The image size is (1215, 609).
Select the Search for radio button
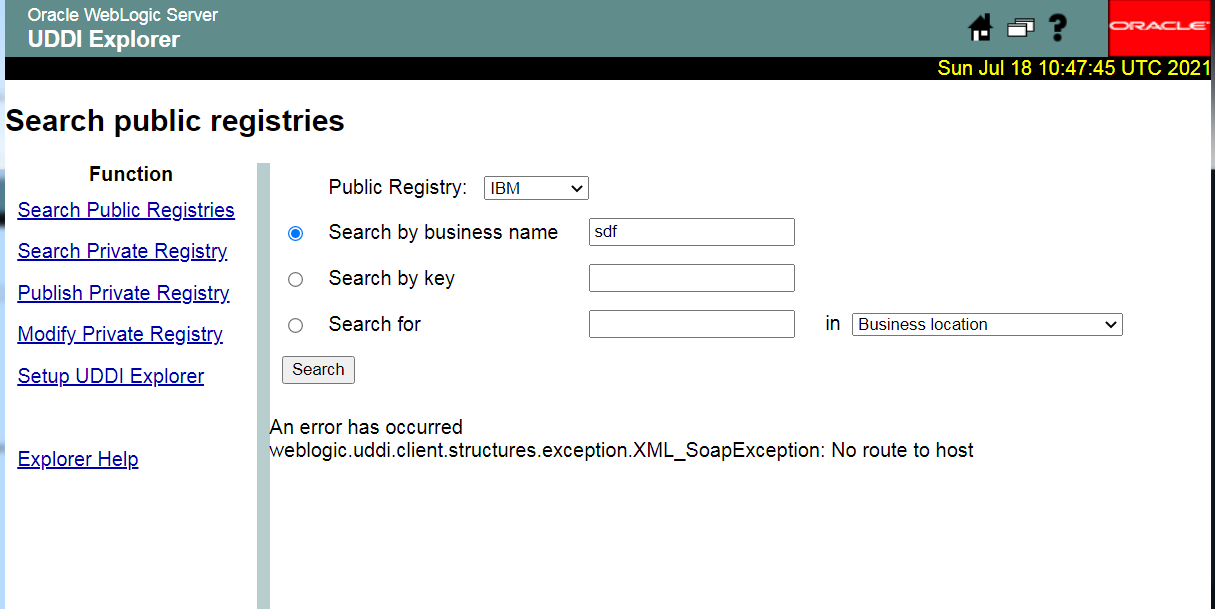pos(295,325)
